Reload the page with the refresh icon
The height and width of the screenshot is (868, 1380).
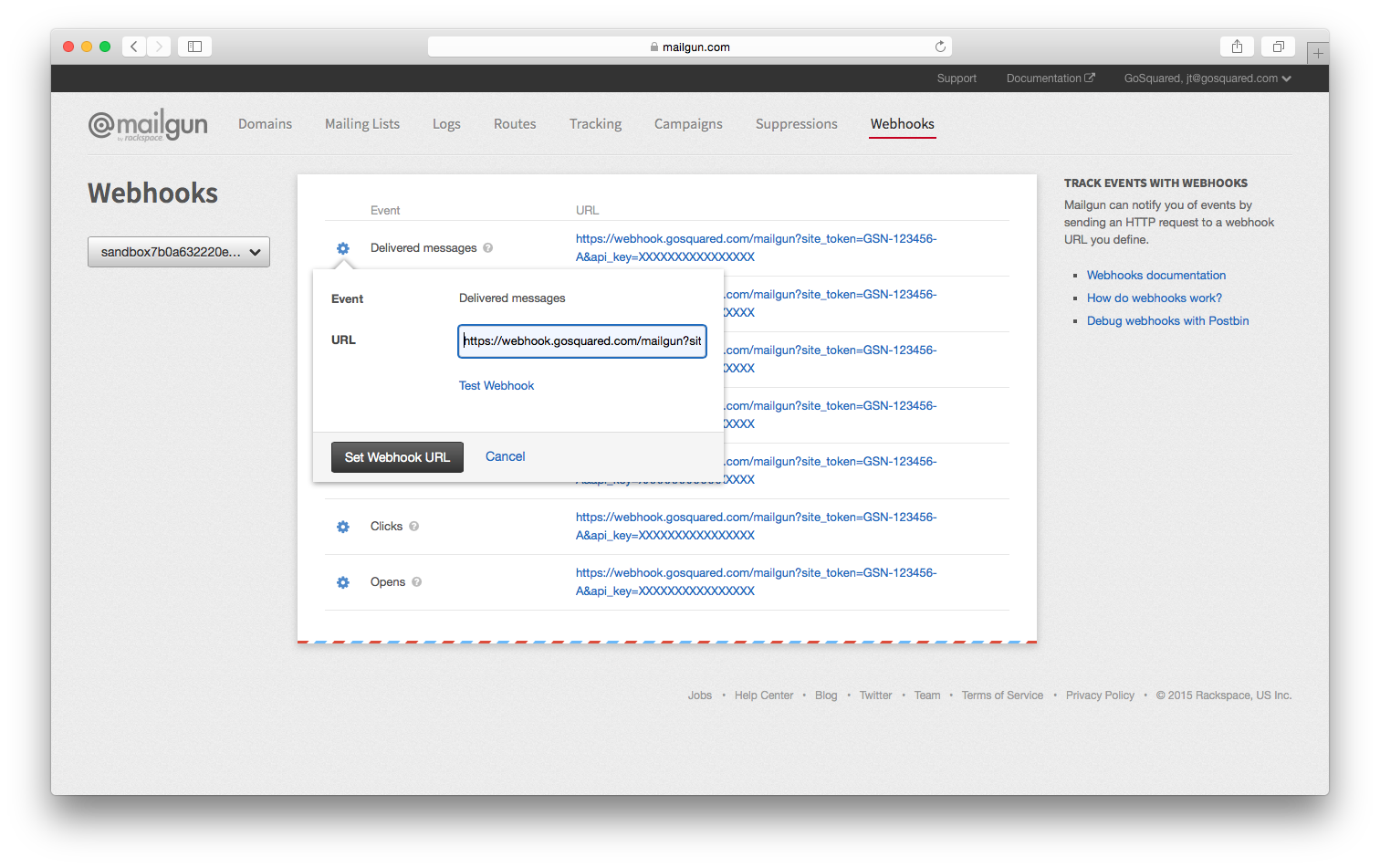click(940, 47)
